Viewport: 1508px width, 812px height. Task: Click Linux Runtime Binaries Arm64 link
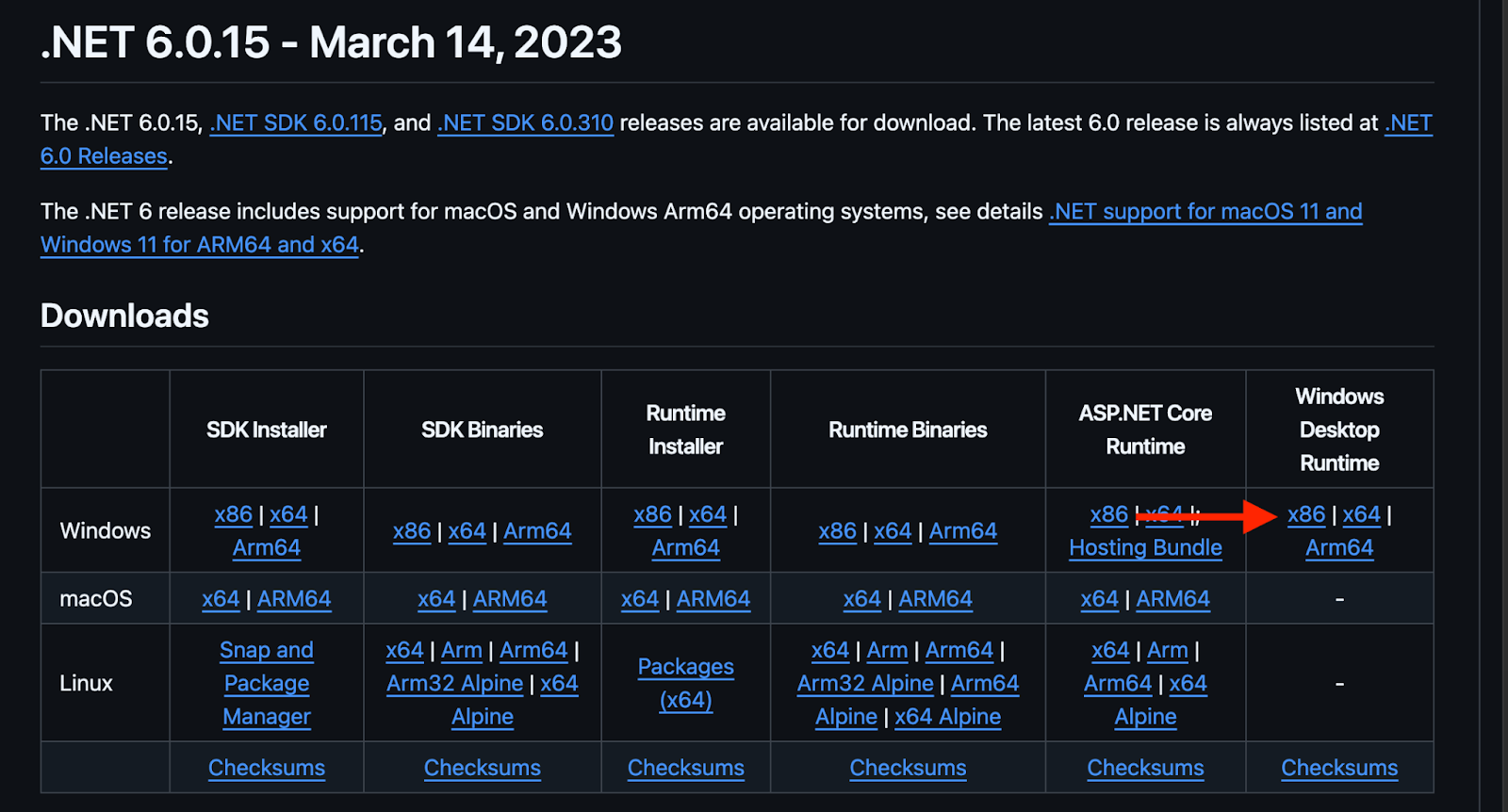click(x=959, y=650)
